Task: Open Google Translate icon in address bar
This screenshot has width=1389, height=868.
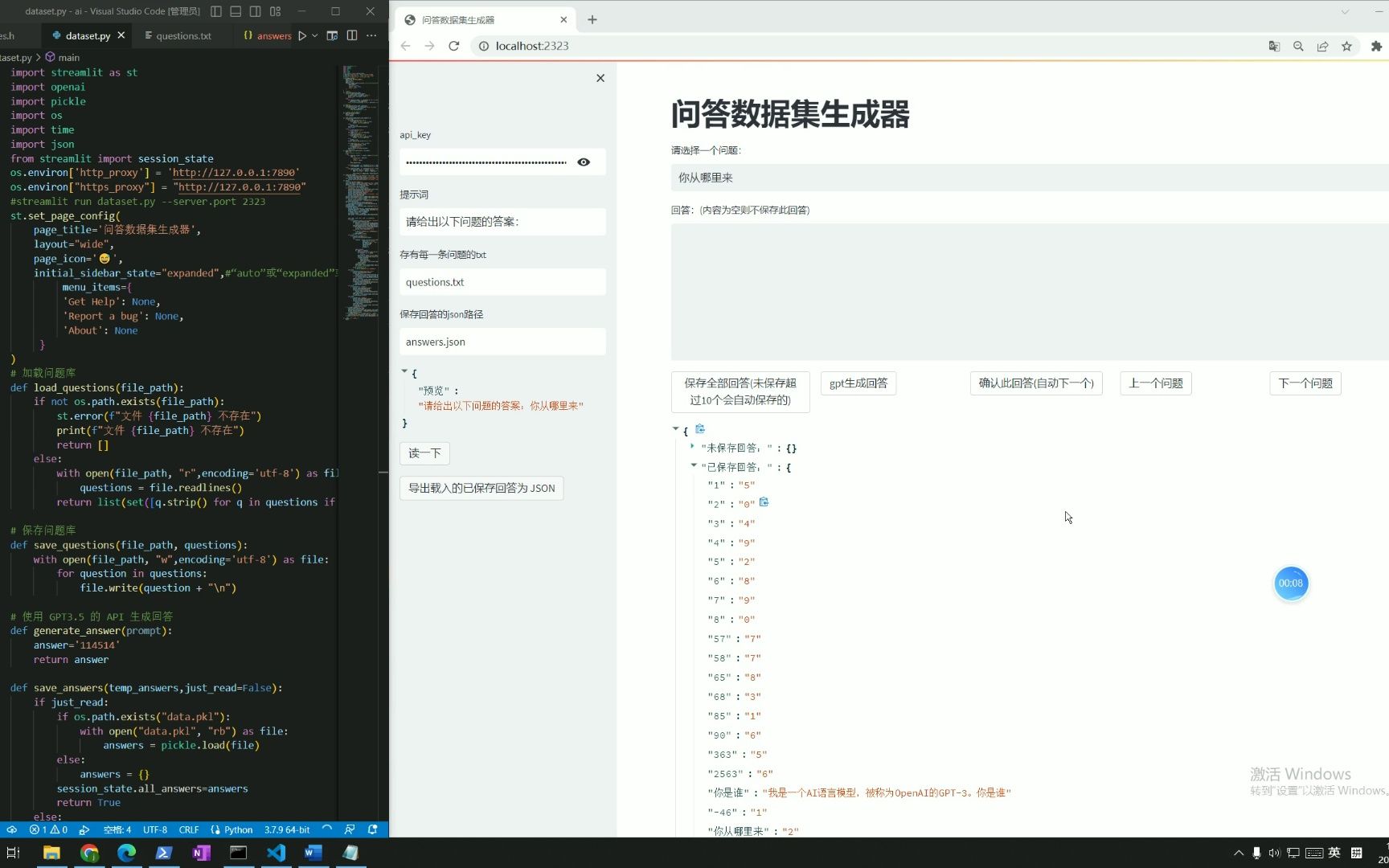Action: [1273, 46]
